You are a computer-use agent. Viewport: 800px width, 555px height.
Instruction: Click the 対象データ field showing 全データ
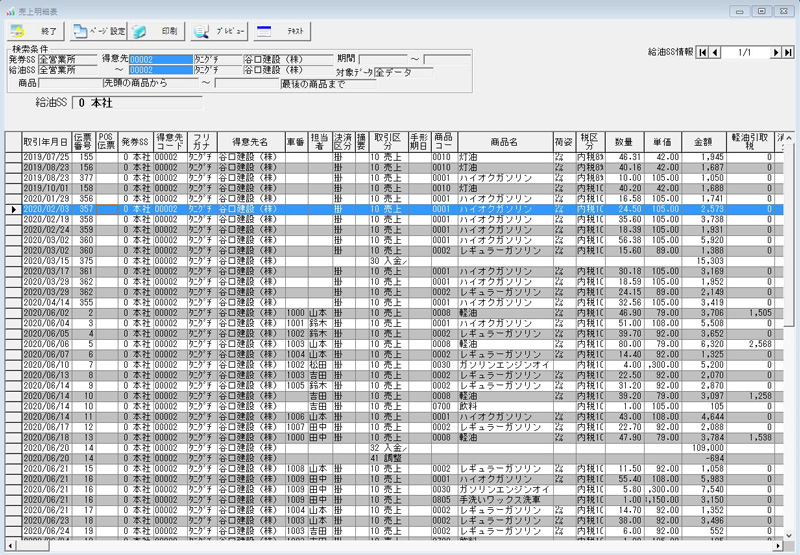398,72
